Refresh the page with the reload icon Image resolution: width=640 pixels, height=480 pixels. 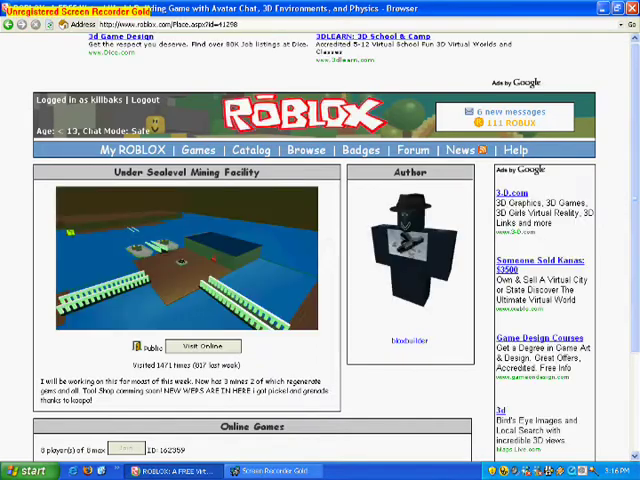pos(50,24)
